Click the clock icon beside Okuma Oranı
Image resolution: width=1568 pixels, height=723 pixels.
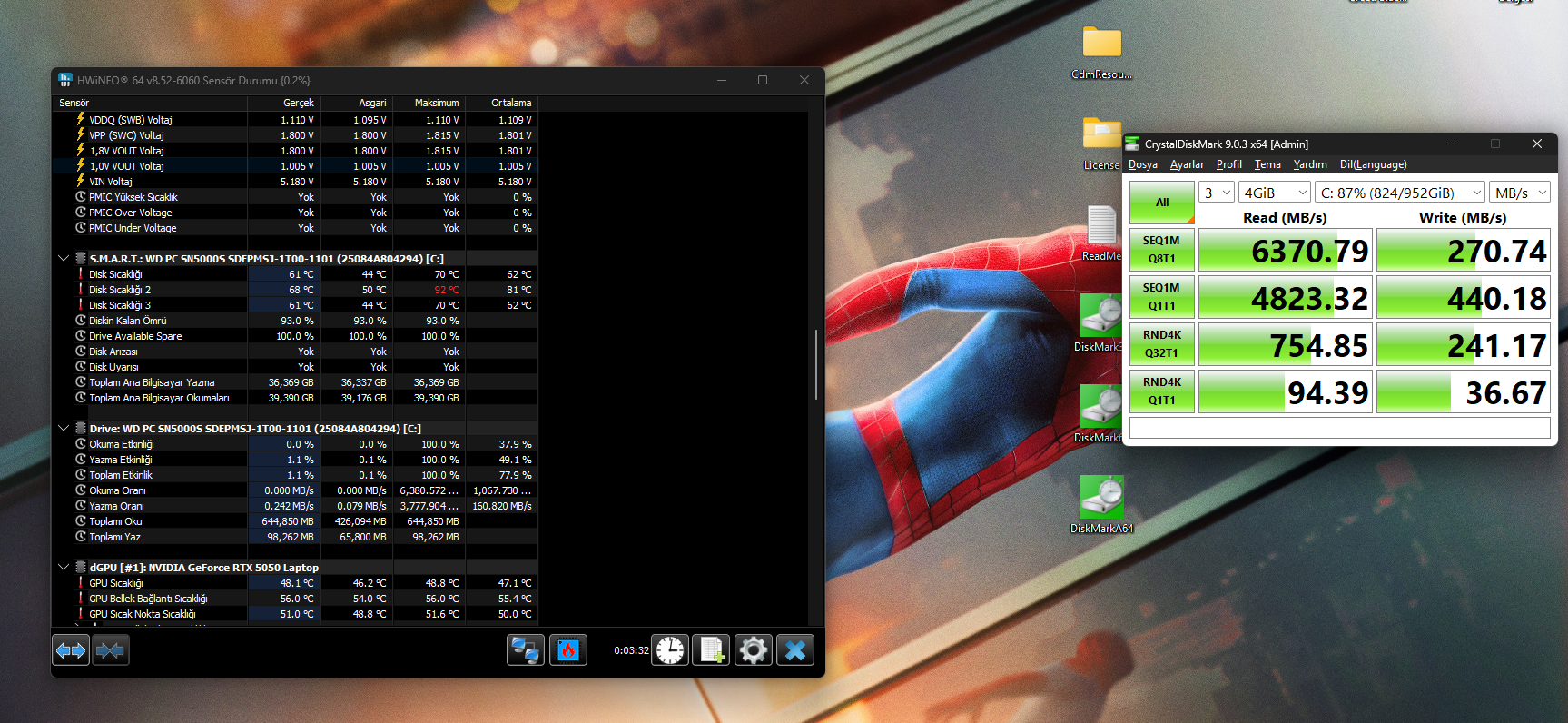(x=81, y=490)
